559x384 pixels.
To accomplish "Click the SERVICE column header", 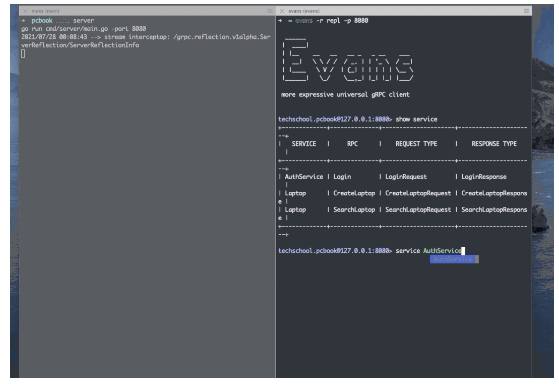I will click(304, 144).
